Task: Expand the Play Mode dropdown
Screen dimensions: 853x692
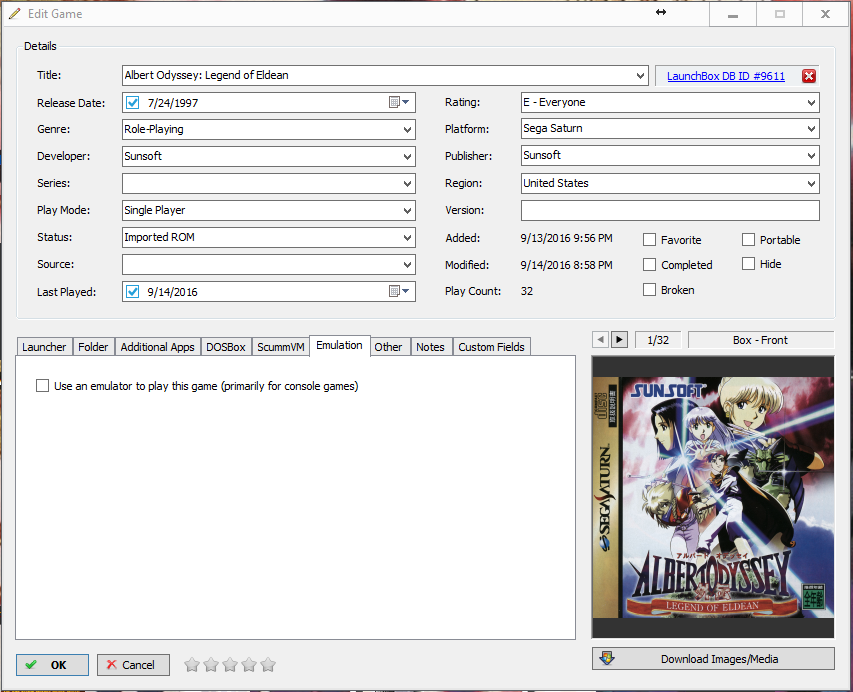Action: (407, 211)
